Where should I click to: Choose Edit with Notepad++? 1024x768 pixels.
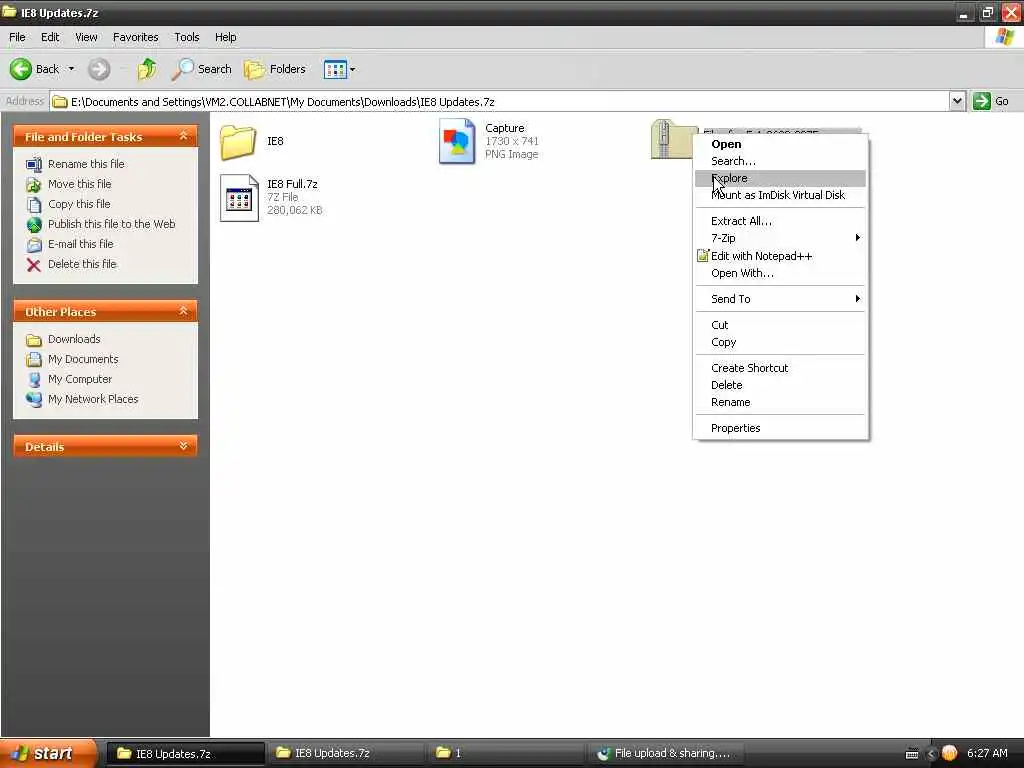780,256
